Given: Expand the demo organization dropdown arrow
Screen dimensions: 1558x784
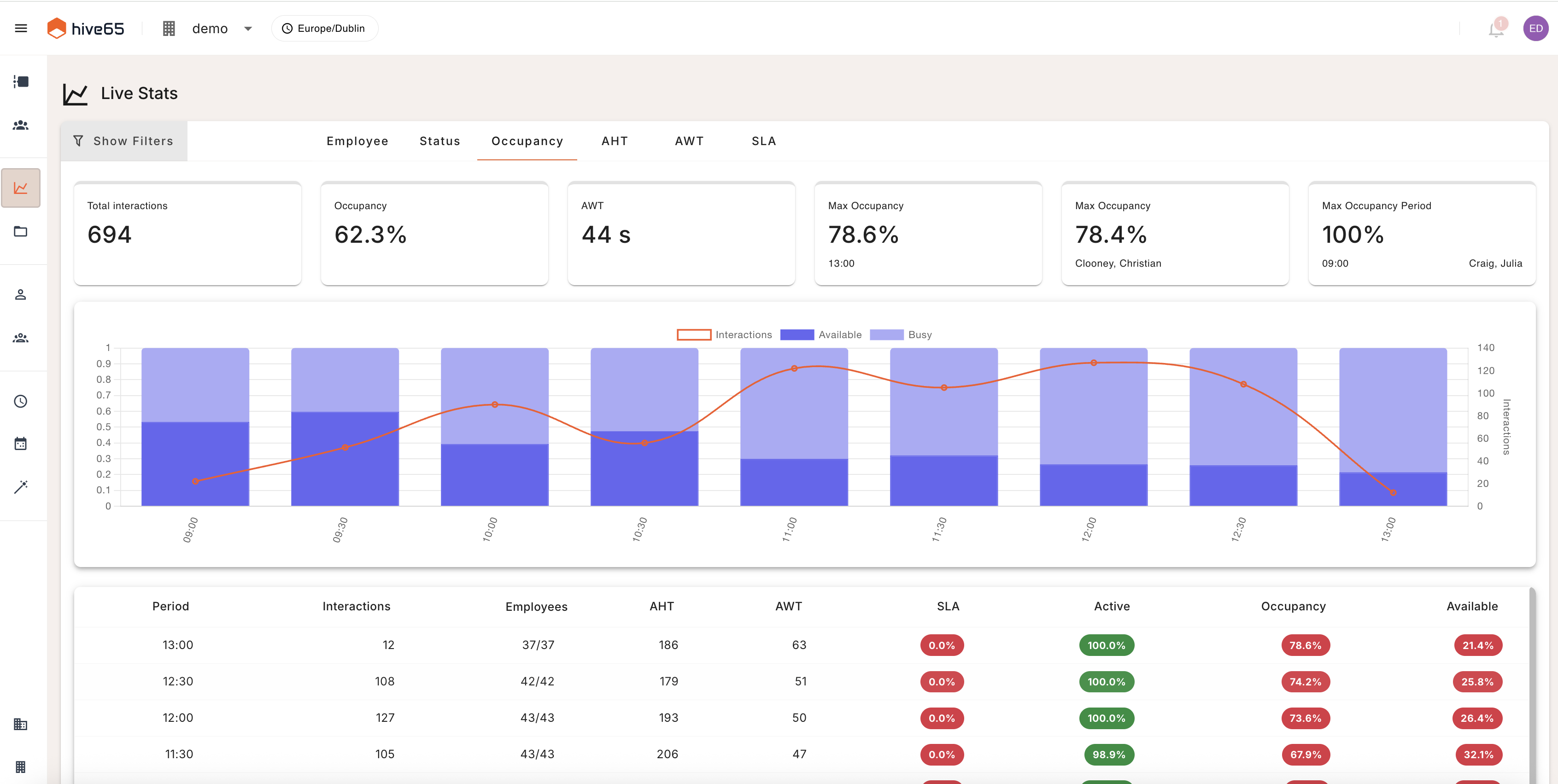Looking at the screenshot, I should point(248,29).
